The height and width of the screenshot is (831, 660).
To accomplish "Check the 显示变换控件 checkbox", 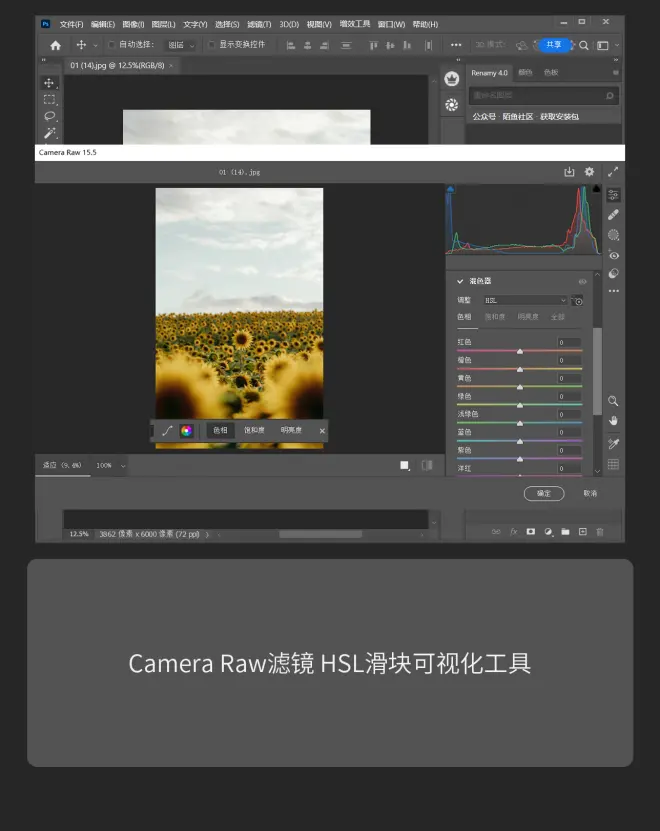I will [211, 45].
